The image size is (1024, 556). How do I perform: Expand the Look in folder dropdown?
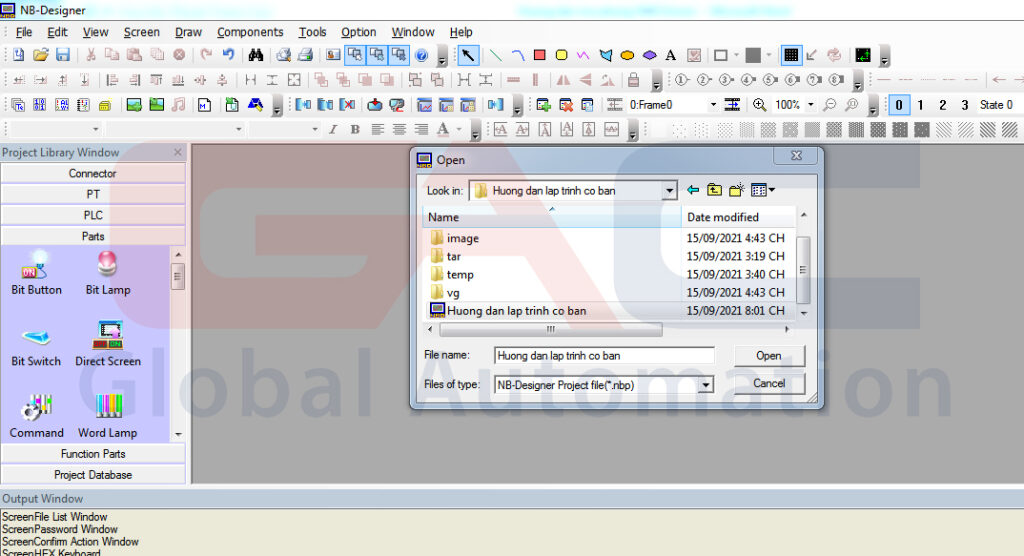point(669,191)
